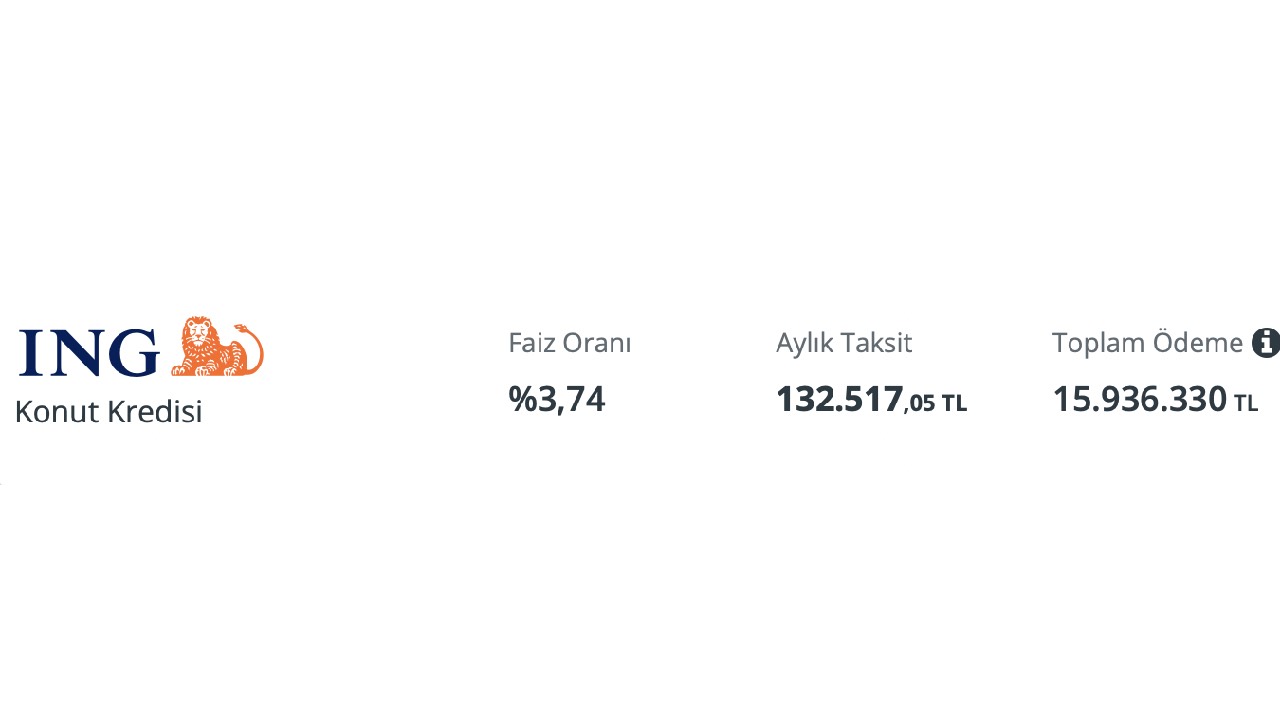Click the word Oranı in the rate label
Image resolution: width=1280 pixels, height=720 pixels.
[597, 343]
